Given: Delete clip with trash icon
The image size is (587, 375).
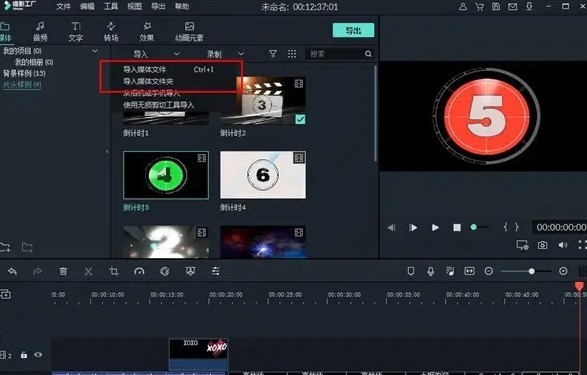Looking at the screenshot, I should (x=63, y=271).
